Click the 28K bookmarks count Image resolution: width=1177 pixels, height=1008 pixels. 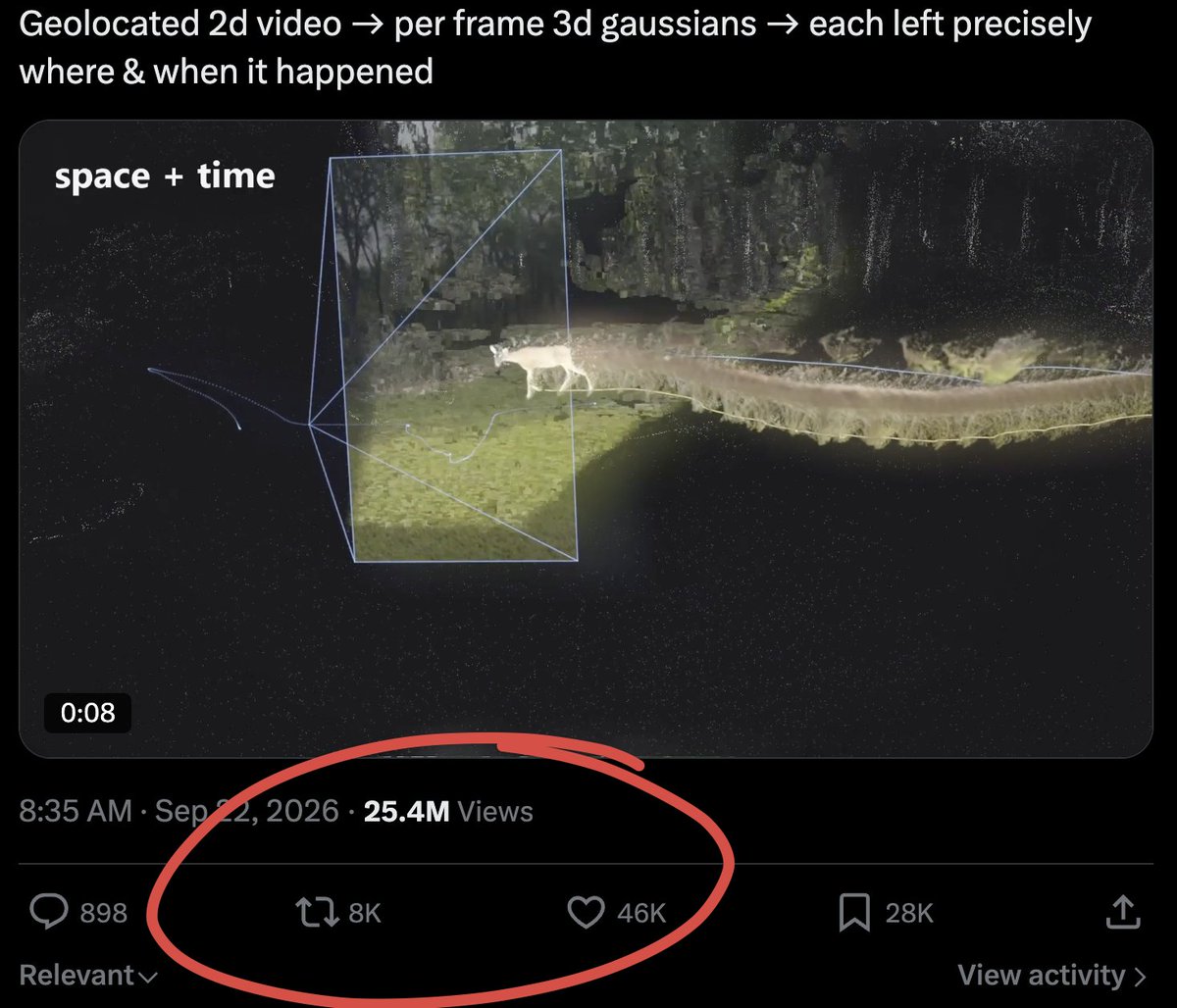909,914
